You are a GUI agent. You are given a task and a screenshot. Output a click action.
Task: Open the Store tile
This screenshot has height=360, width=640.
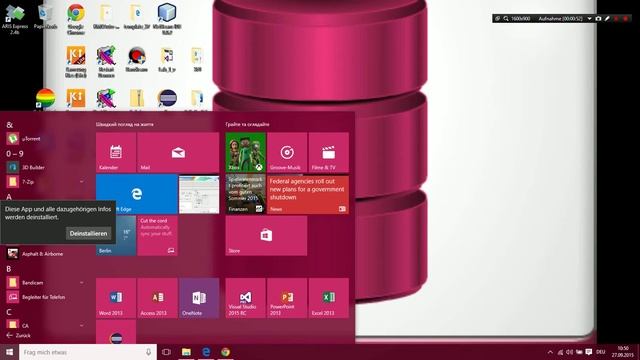pos(266,236)
